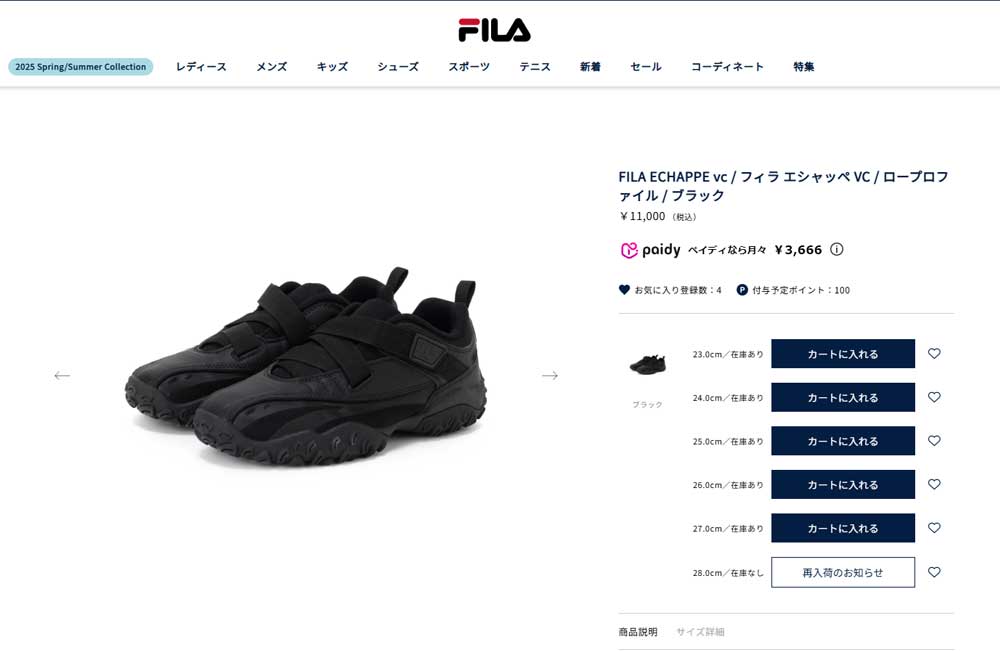Favorite the 26.0cm size heart icon
Image resolution: width=1000 pixels, height=651 pixels.
(934, 484)
